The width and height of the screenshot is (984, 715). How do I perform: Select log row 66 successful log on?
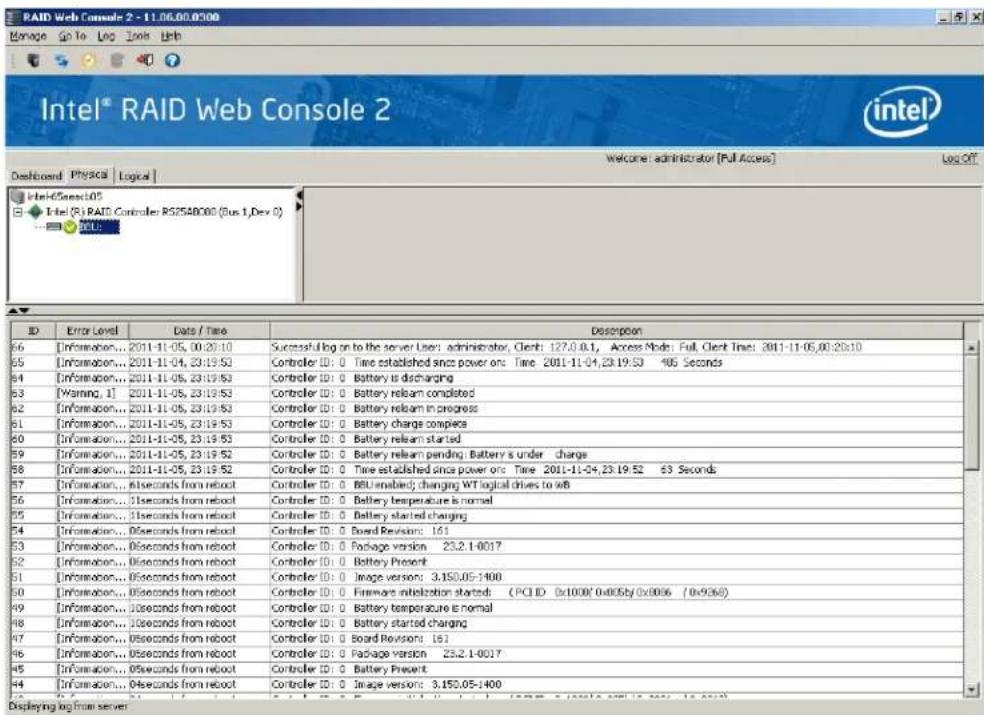pos(487,347)
